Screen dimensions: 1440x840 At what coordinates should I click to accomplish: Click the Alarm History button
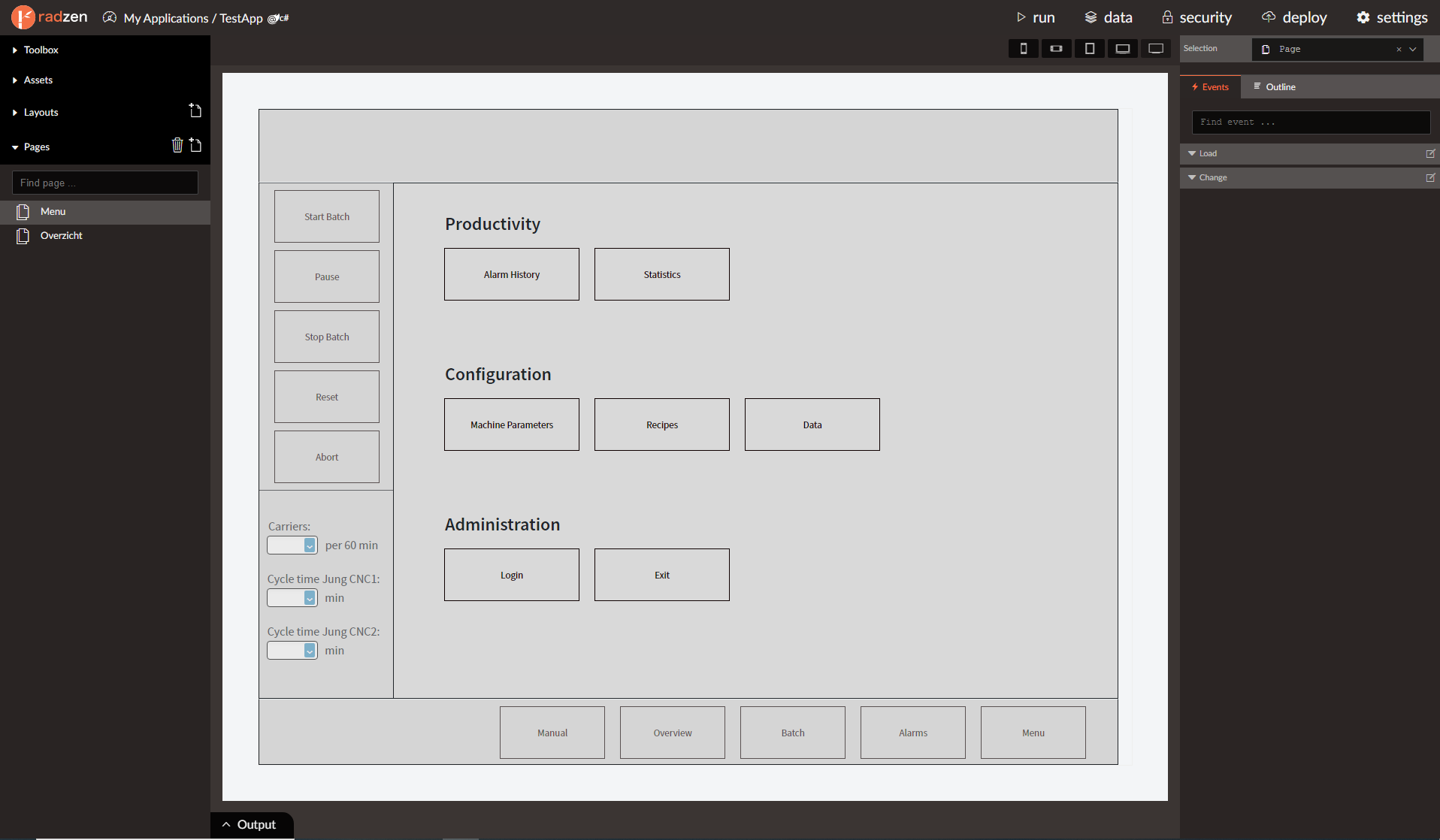pyautogui.click(x=512, y=274)
